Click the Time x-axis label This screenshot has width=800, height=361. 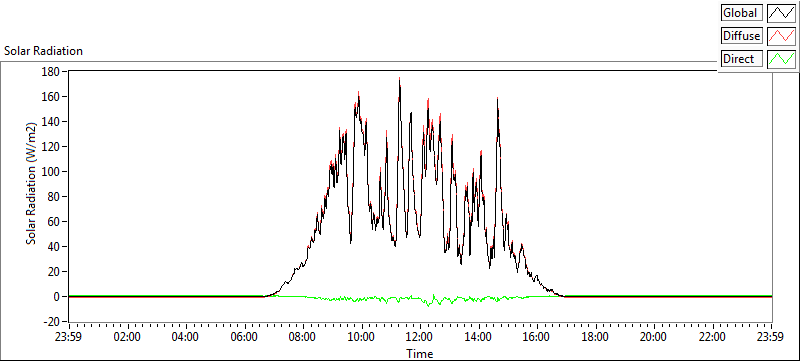click(x=419, y=353)
